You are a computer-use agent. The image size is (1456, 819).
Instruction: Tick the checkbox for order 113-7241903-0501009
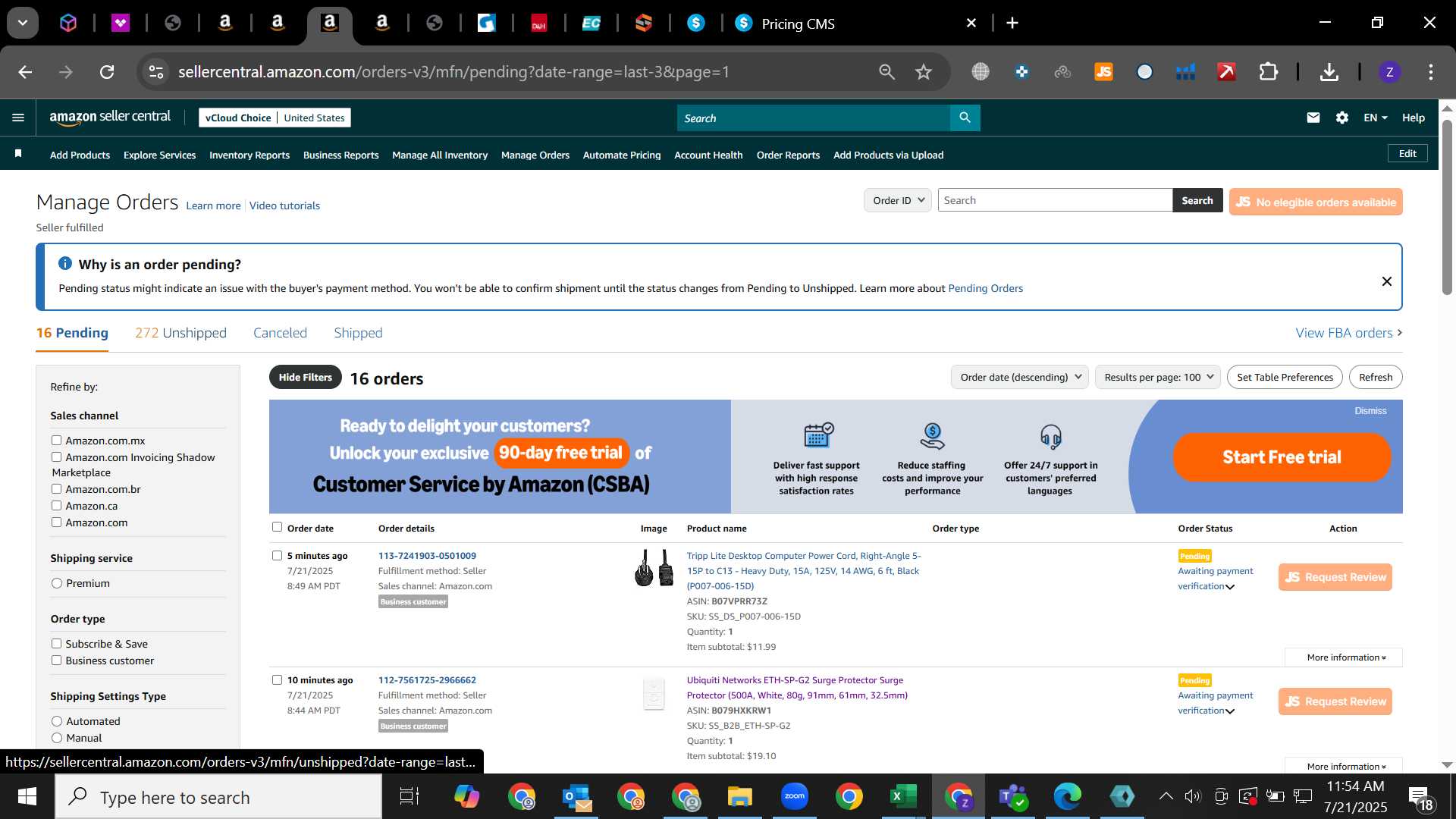[277, 555]
